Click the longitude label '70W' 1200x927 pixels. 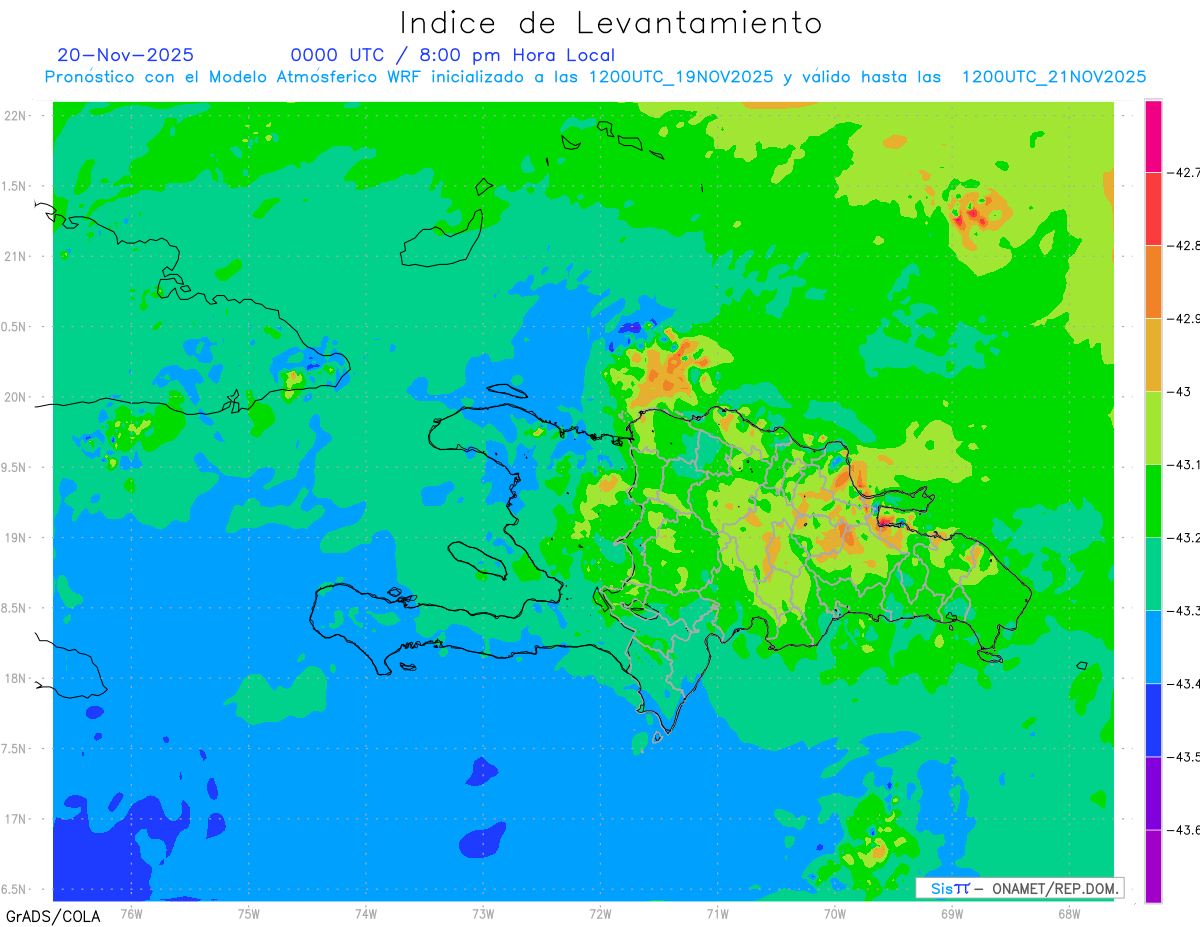pos(835,913)
